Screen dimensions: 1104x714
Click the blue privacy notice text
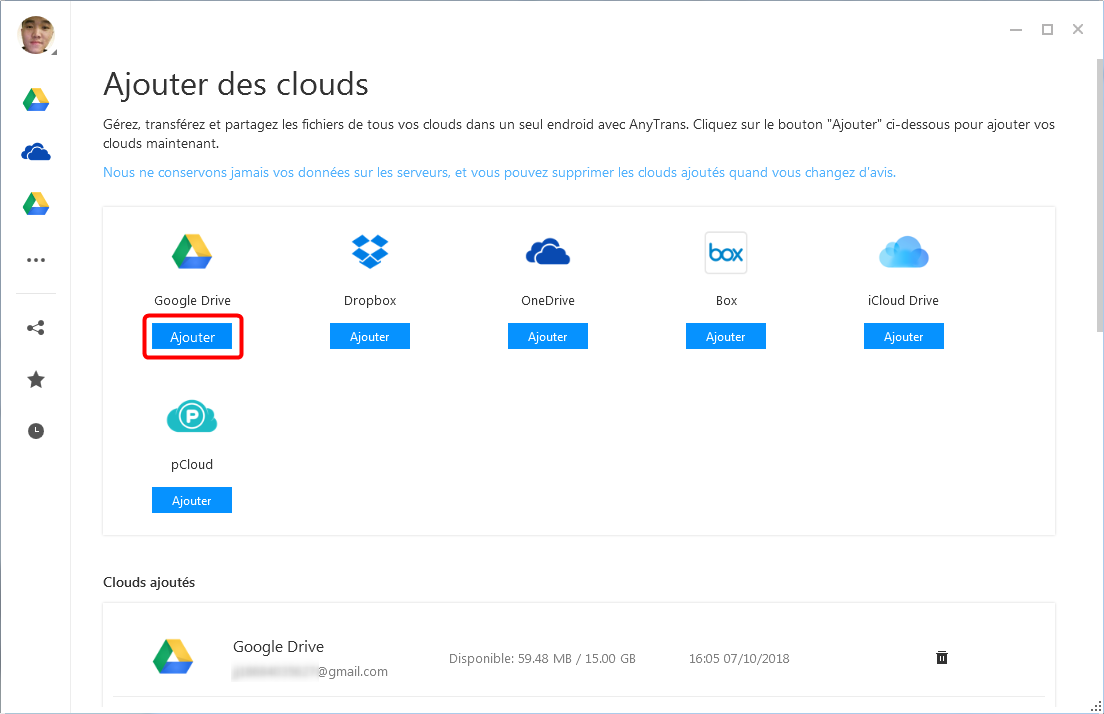499,173
